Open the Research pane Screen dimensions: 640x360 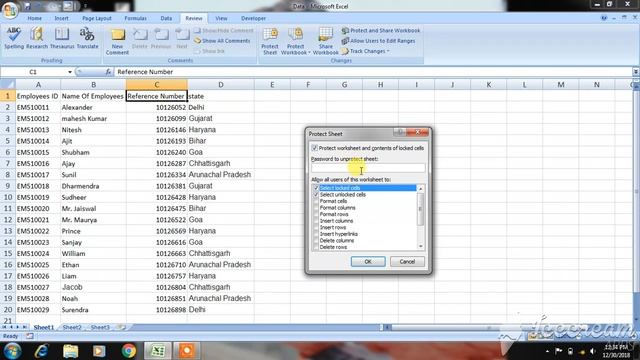(37, 38)
